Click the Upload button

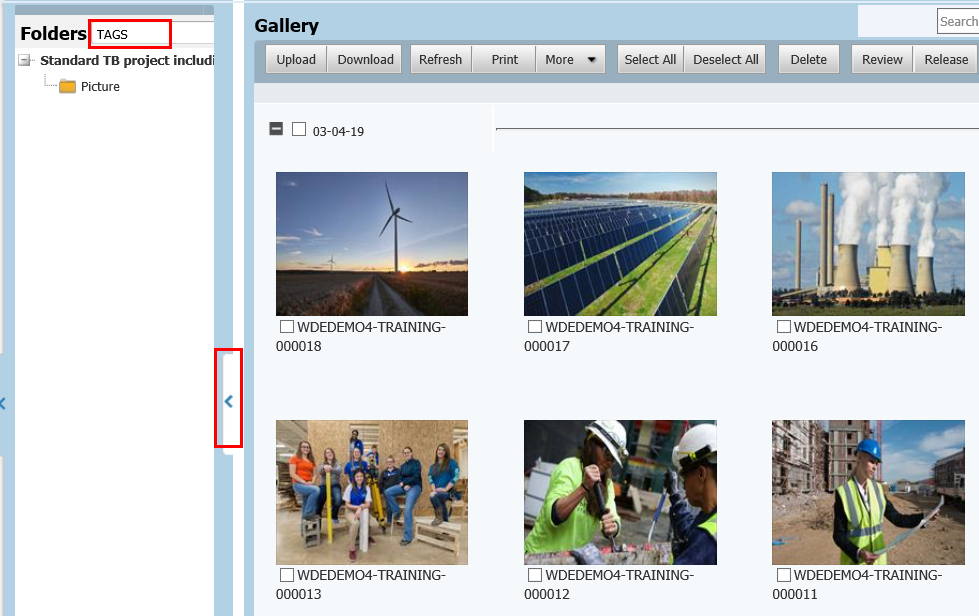click(x=295, y=59)
